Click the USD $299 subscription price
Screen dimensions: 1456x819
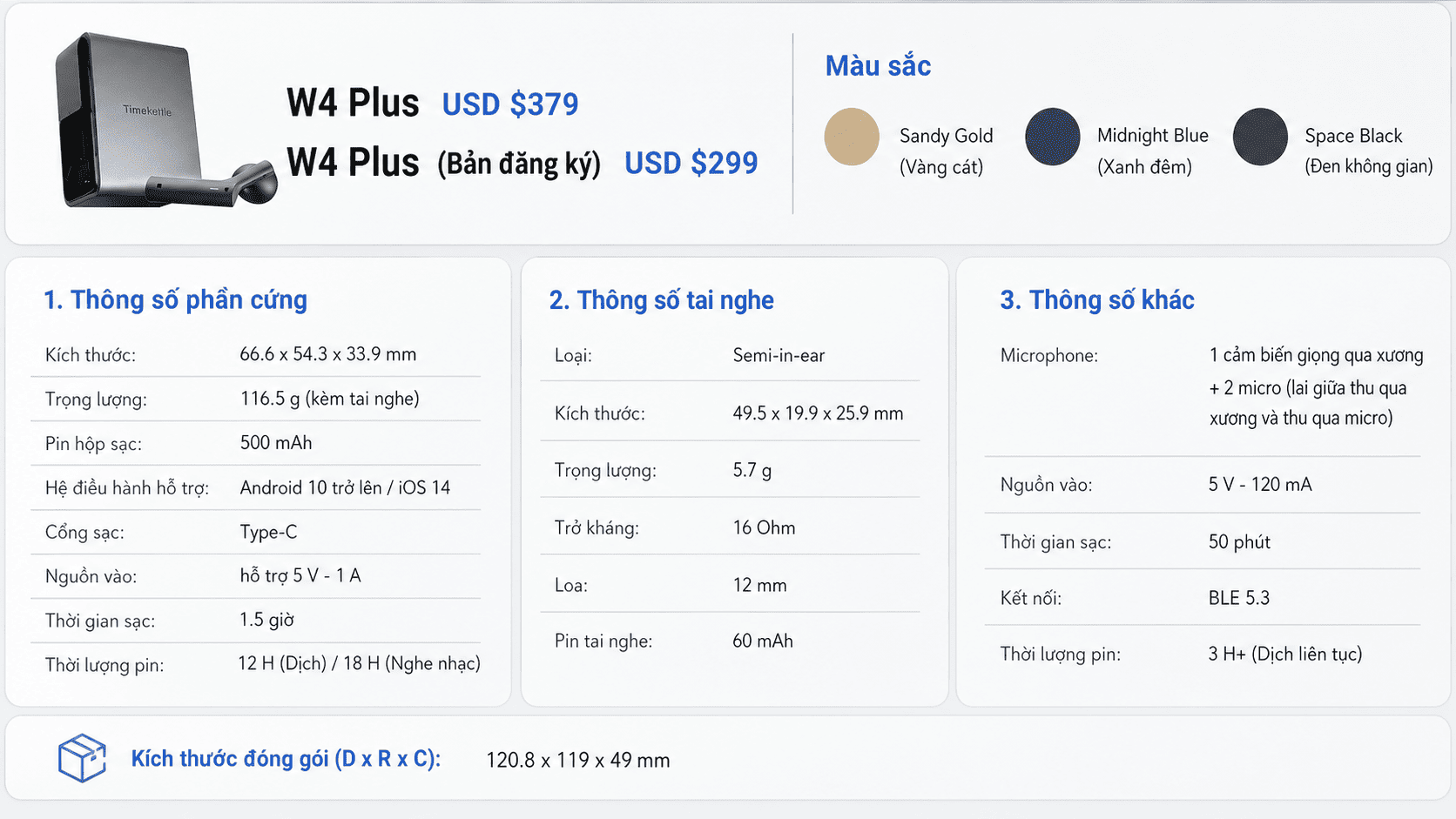click(691, 163)
